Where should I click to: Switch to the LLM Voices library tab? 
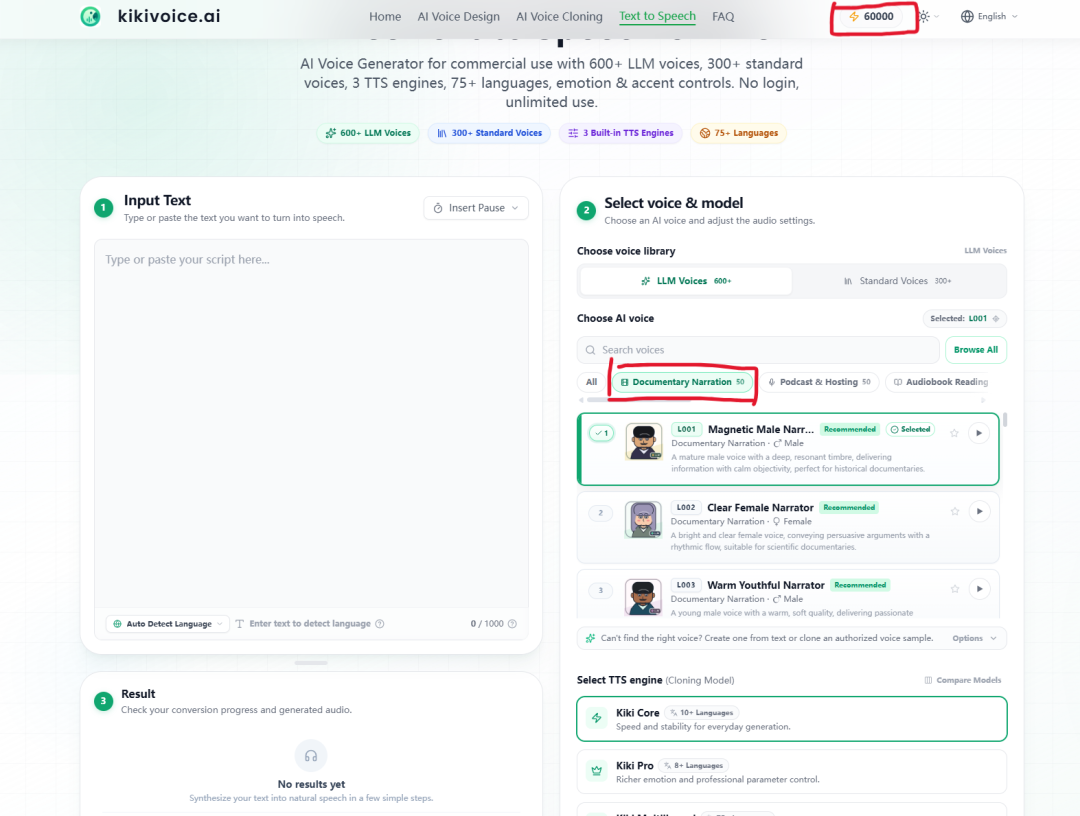[686, 281]
